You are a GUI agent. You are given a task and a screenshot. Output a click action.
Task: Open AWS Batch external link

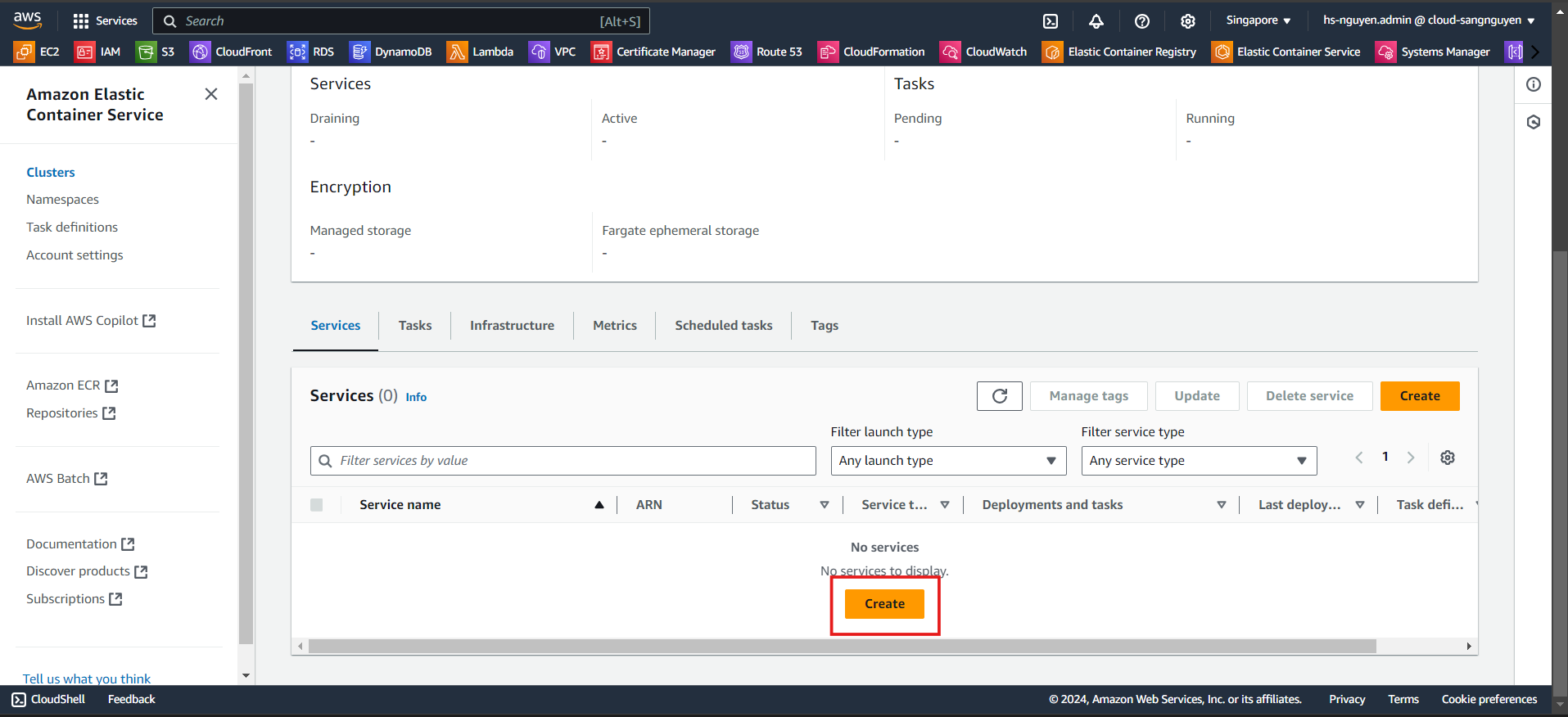[x=67, y=479]
